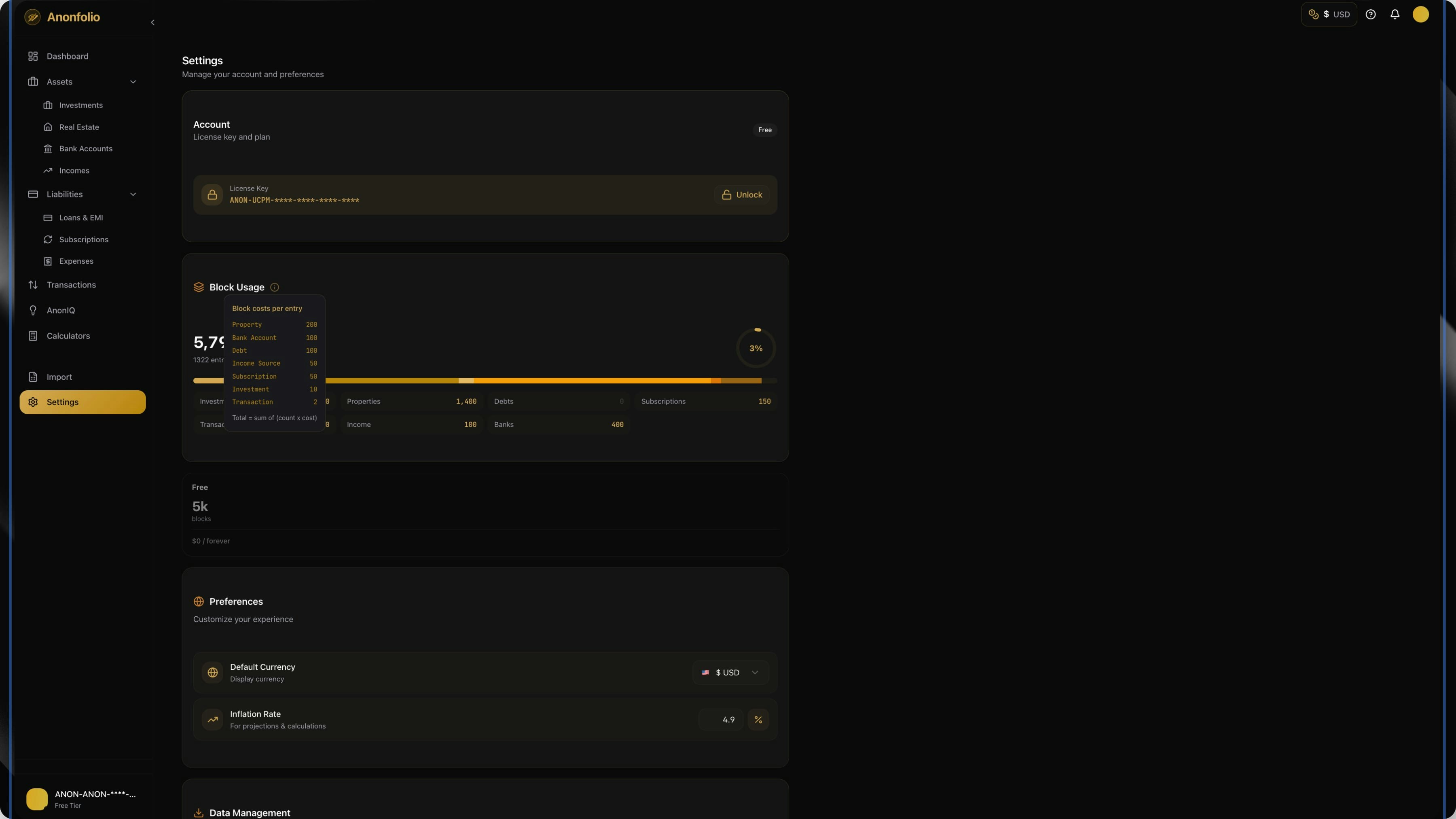This screenshot has width=1456, height=819.
Task: Open the AnonIQ lightbulb icon
Action: pyautogui.click(x=33, y=310)
